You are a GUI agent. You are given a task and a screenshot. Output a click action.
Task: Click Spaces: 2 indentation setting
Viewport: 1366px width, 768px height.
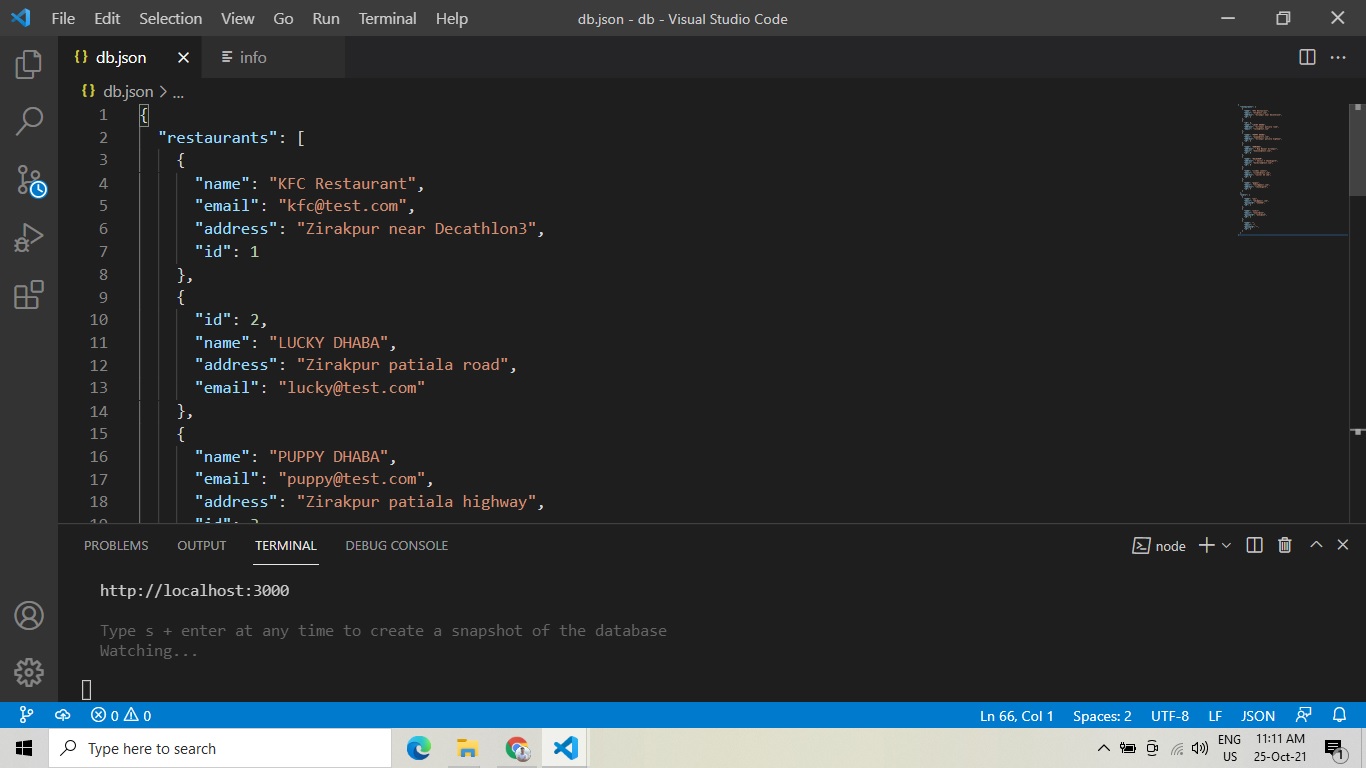[x=1101, y=715]
